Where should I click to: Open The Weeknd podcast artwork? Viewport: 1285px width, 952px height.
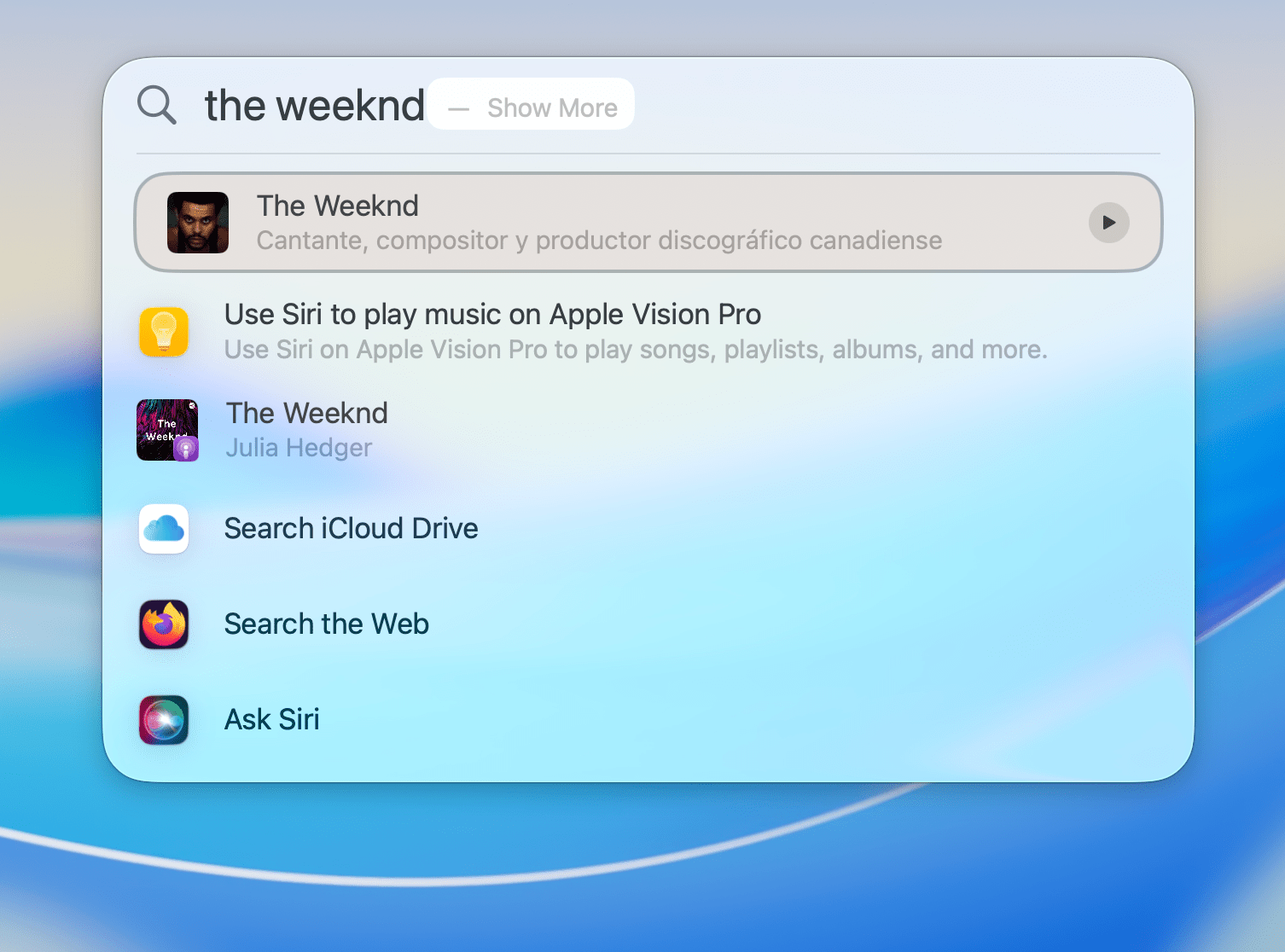coord(167,430)
